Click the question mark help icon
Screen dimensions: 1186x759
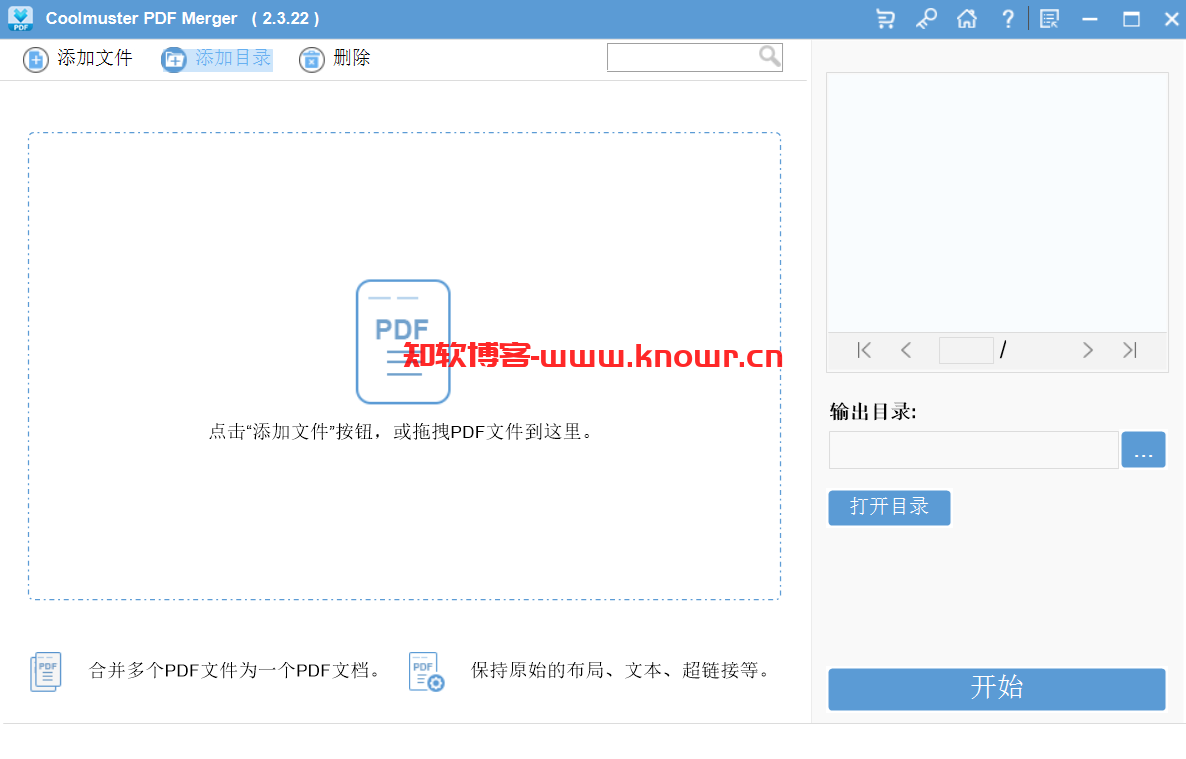[1007, 18]
